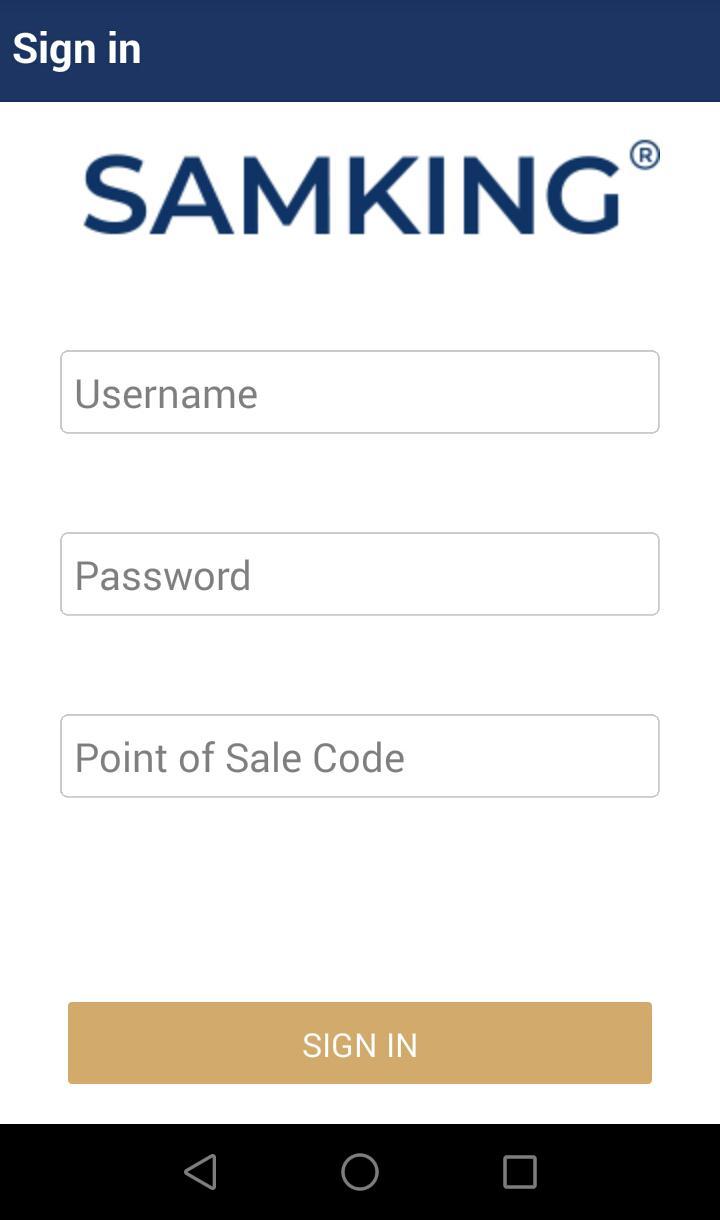This screenshot has height=1220, width=720.
Task: Focus the Password input field
Action: pos(360,574)
